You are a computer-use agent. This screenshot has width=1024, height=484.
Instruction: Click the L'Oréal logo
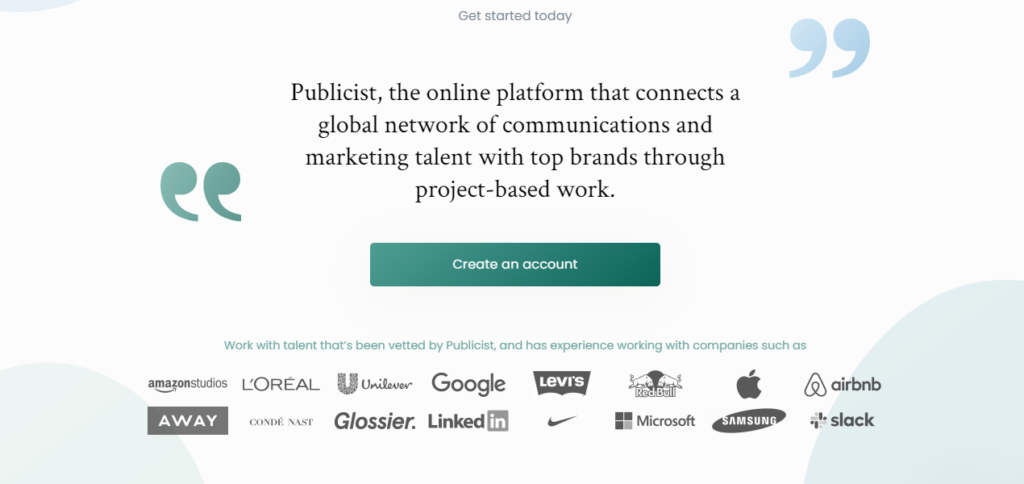[281, 384]
